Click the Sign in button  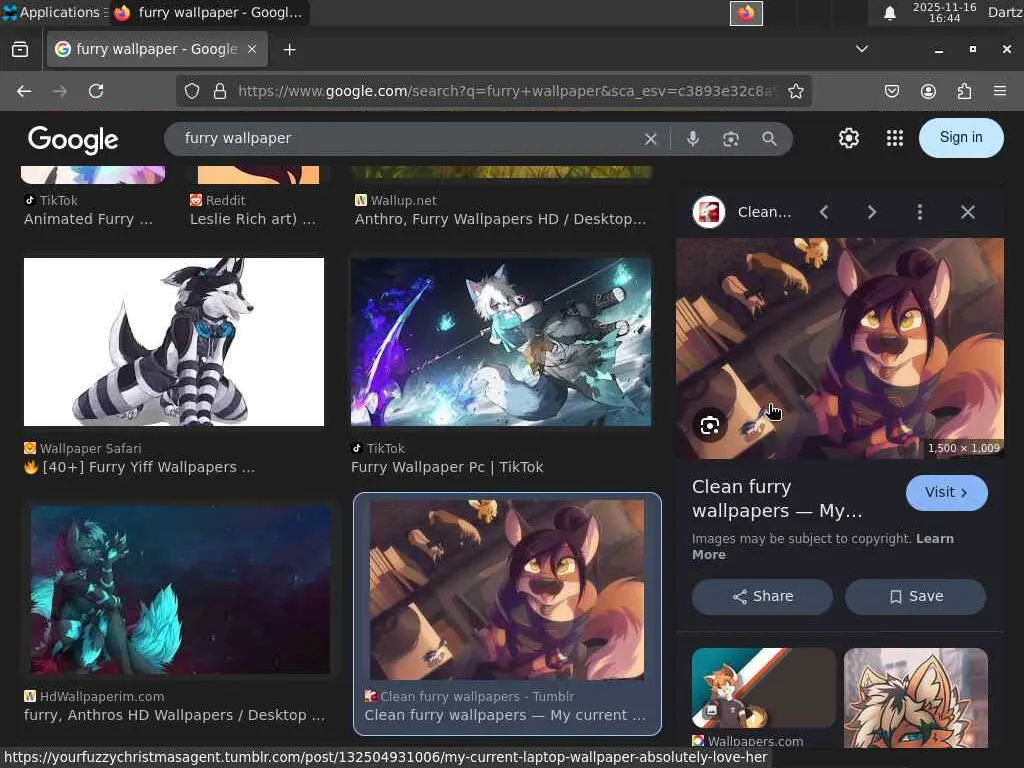coord(961,137)
